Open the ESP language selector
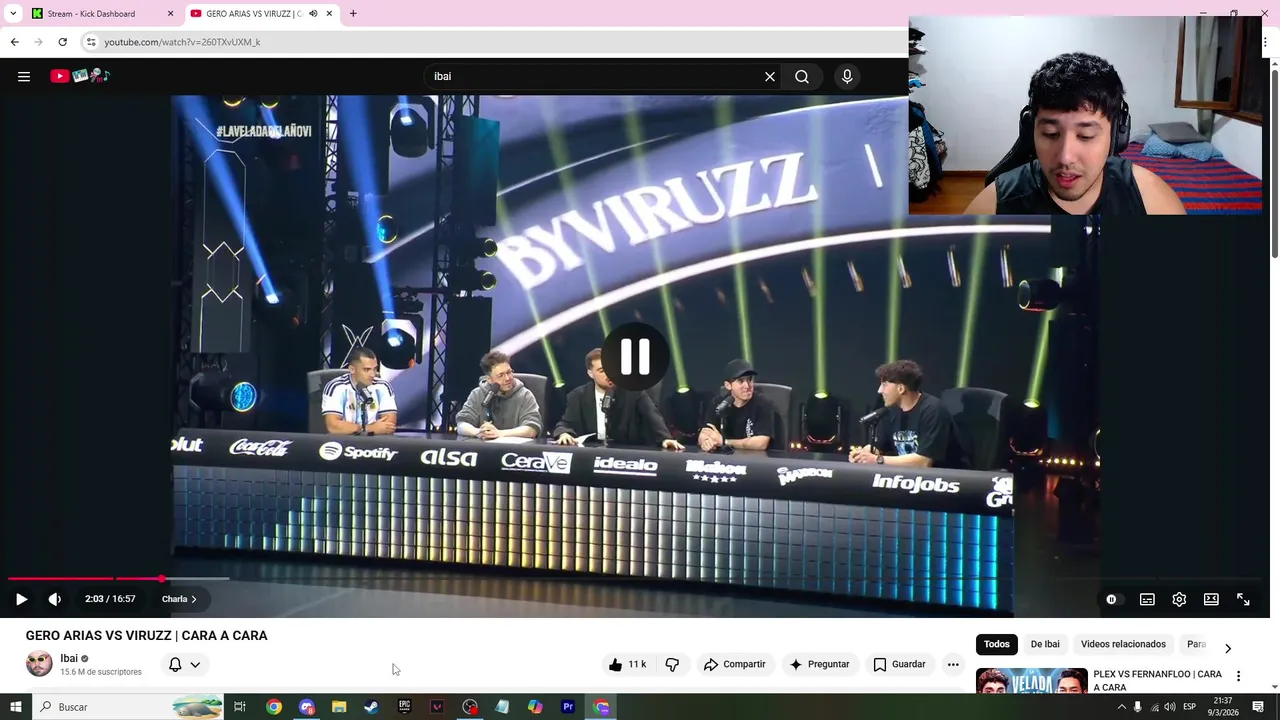 click(1190, 707)
